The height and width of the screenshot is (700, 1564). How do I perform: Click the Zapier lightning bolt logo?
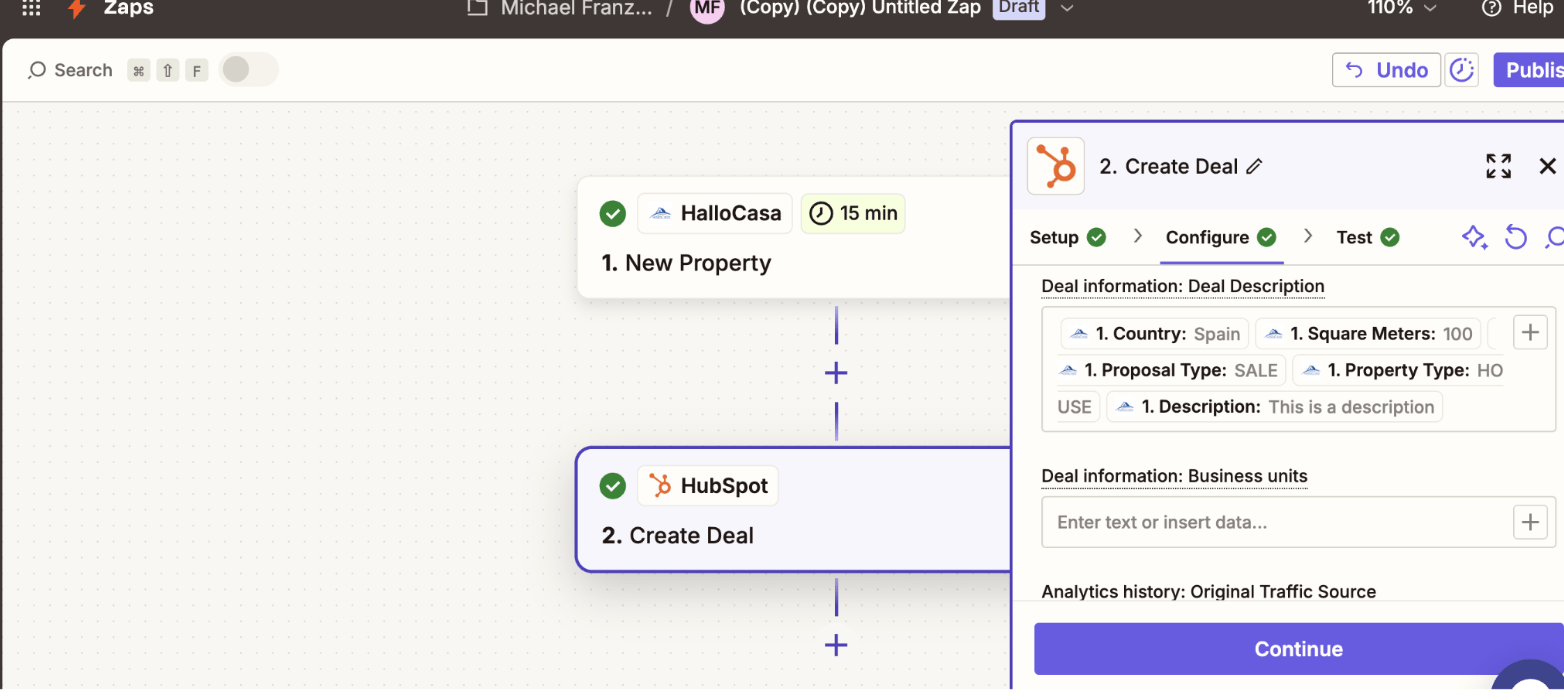click(76, 8)
